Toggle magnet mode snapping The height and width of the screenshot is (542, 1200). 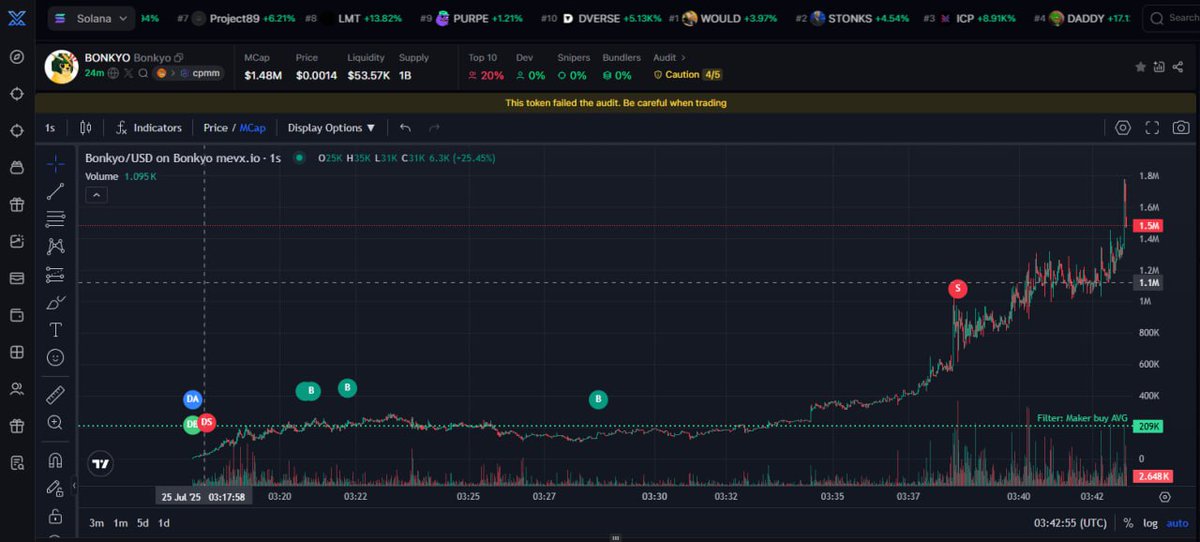pos(56,461)
